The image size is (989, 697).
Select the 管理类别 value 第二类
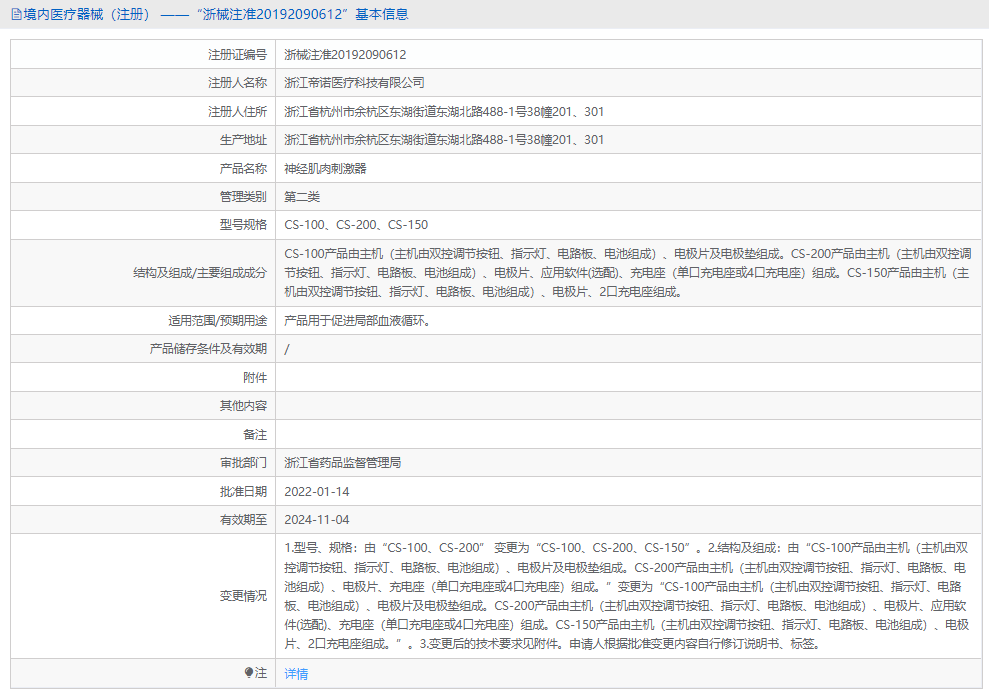[x=300, y=196]
